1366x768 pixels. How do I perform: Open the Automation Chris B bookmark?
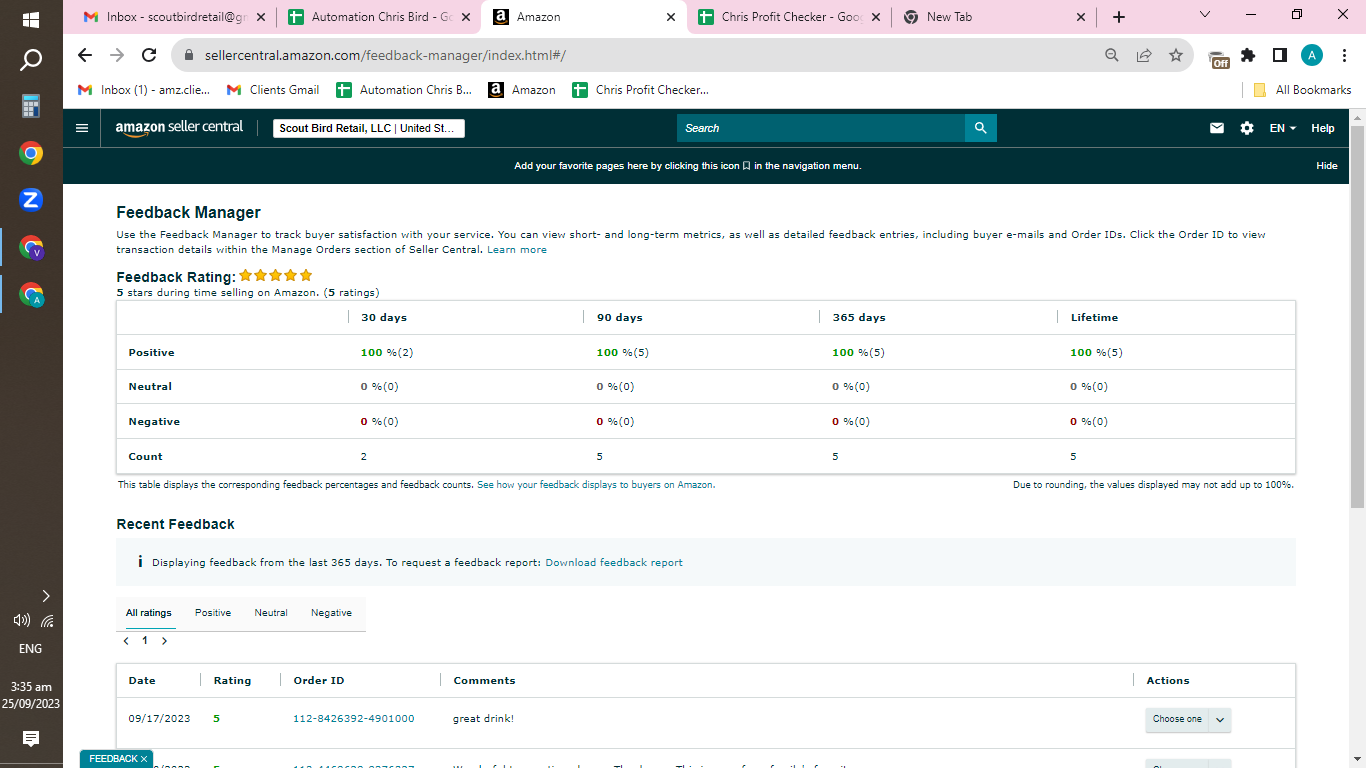click(x=404, y=90)
